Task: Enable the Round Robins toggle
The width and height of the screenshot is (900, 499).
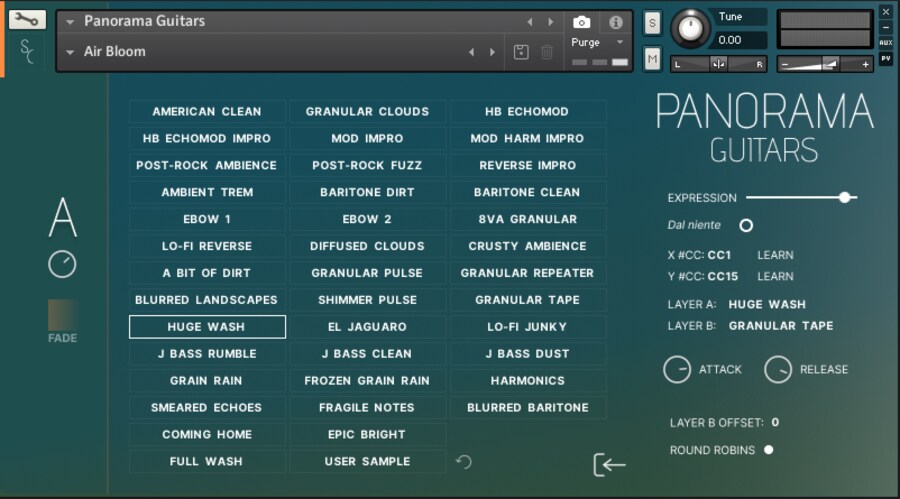Action: [x=769, y=450]
